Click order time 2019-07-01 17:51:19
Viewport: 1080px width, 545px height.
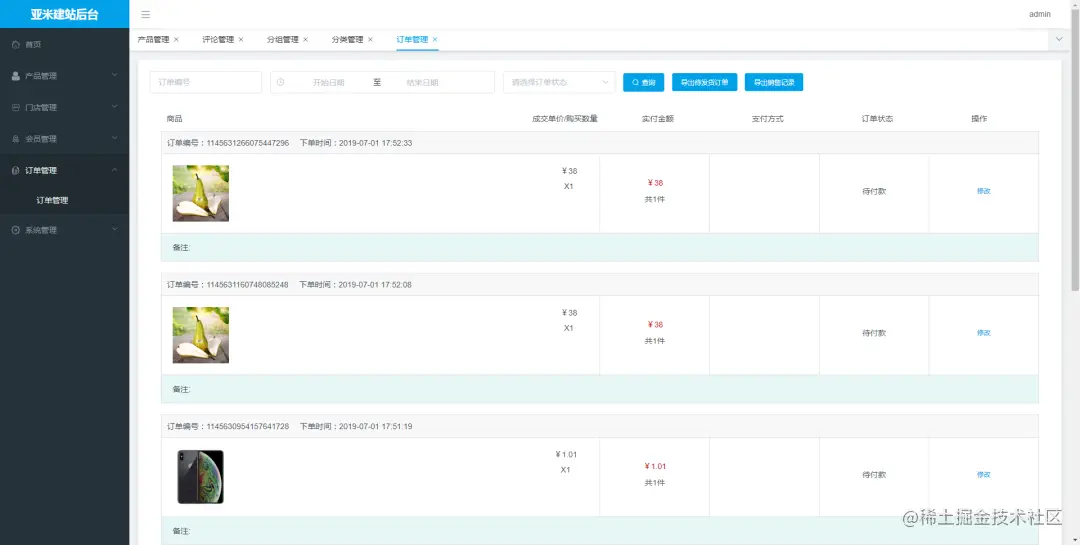375,426
